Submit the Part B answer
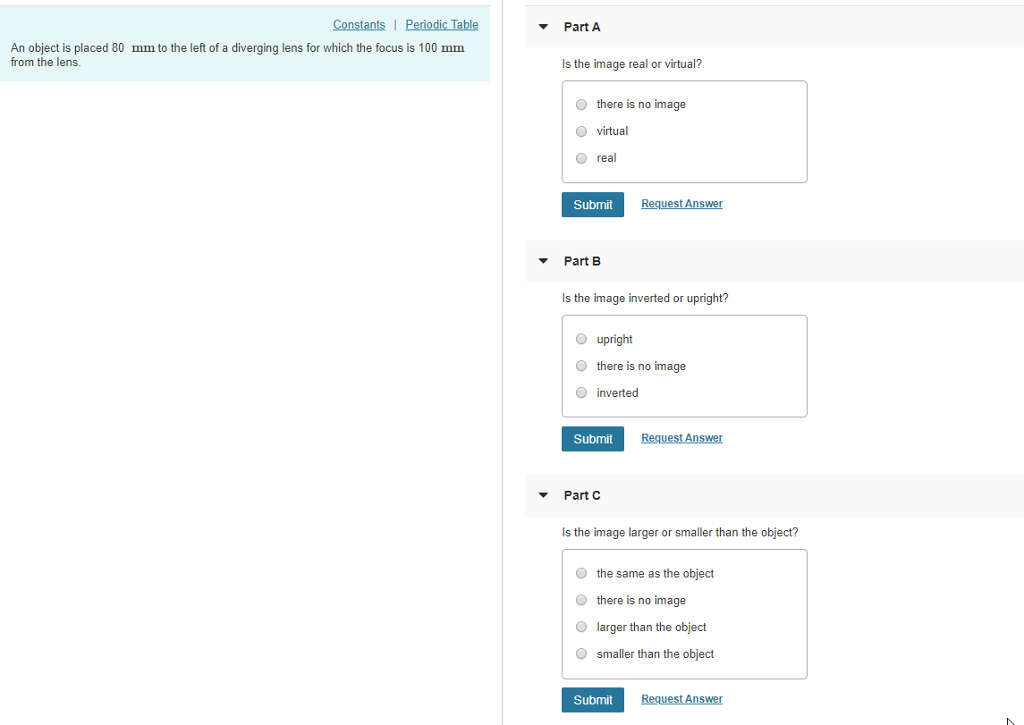Viewport: 1024px width, 725px height. (592, 438)
